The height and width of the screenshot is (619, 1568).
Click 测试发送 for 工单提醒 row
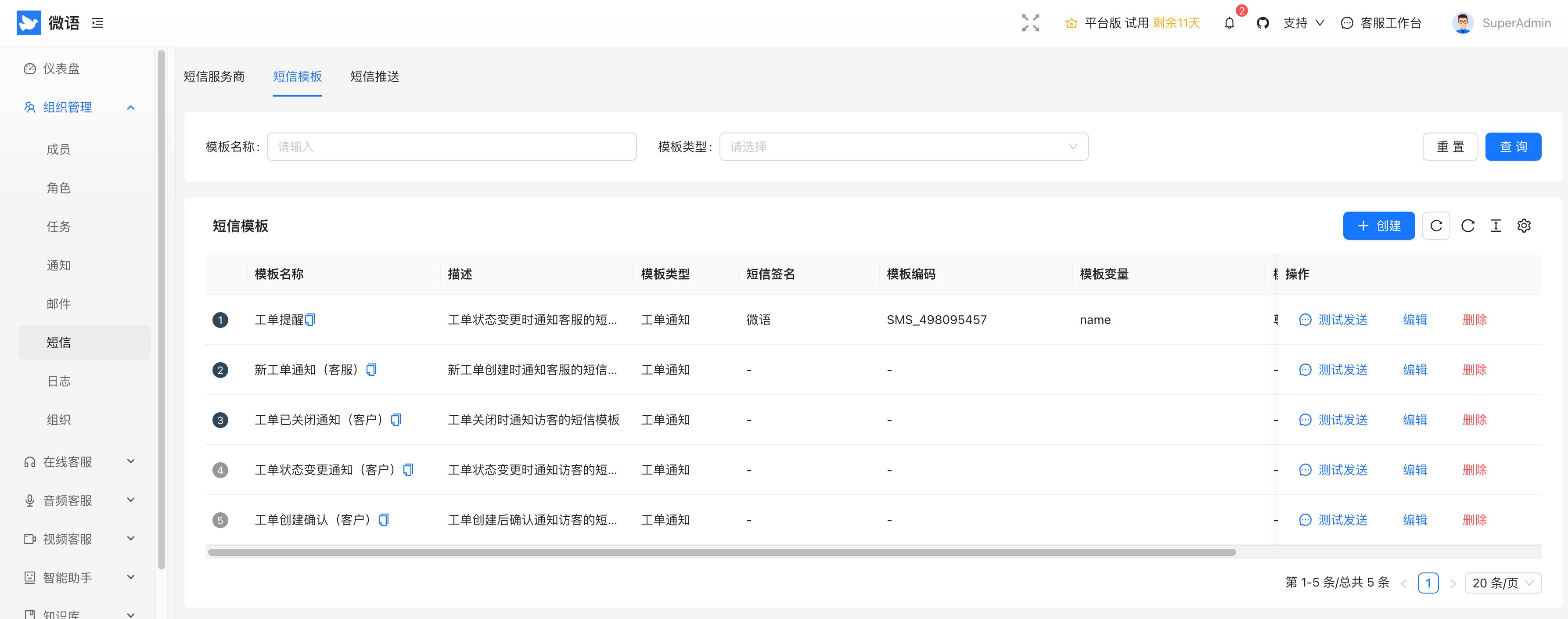[1333, 320]
